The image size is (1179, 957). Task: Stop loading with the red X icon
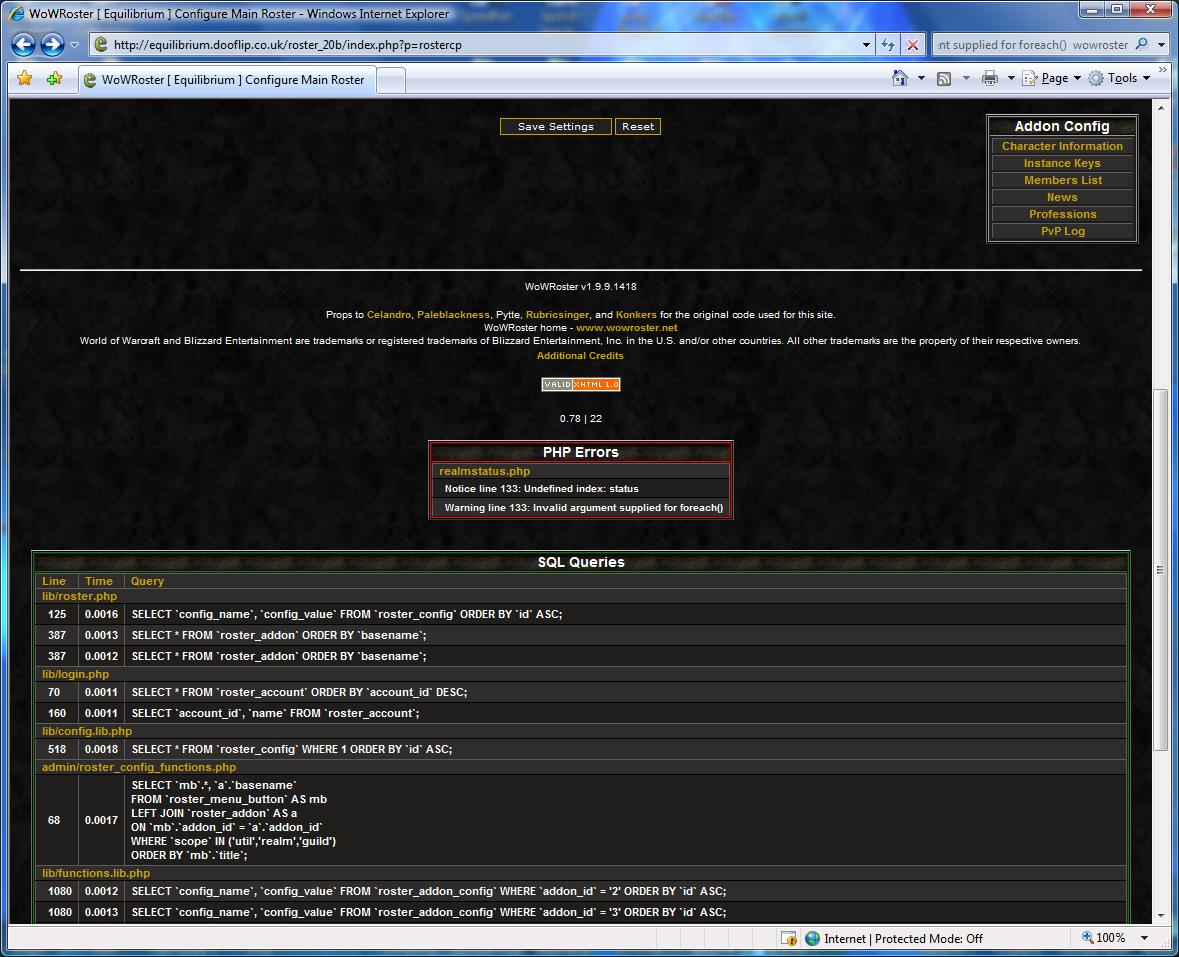pyautogui.click(x=913, y=45)
